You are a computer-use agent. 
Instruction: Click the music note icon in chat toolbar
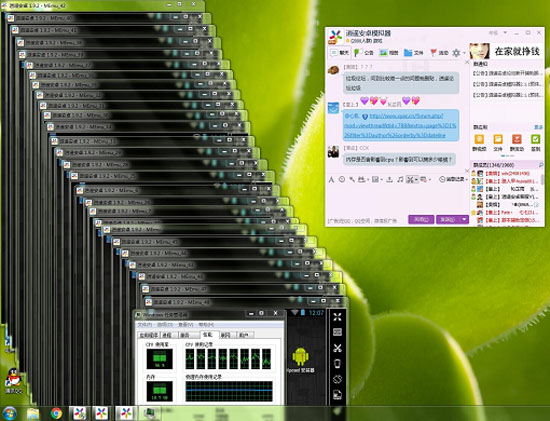(400, 179)
